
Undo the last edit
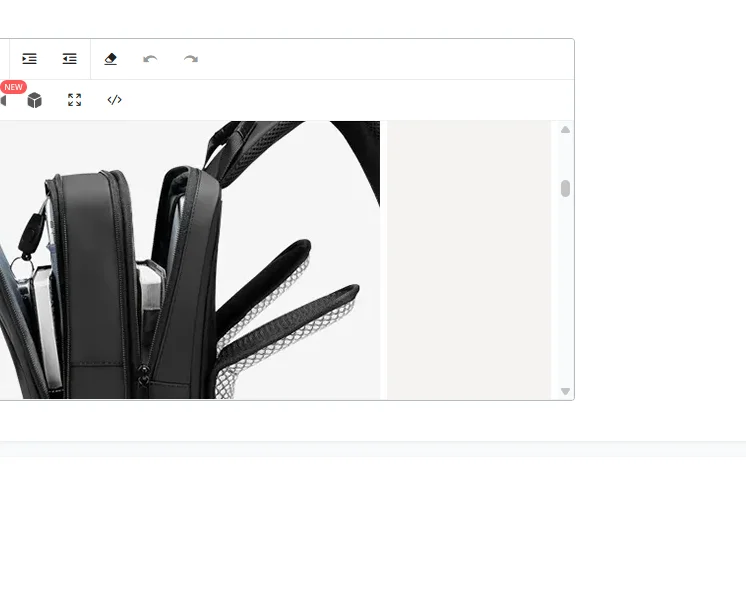tap(150, 59)
